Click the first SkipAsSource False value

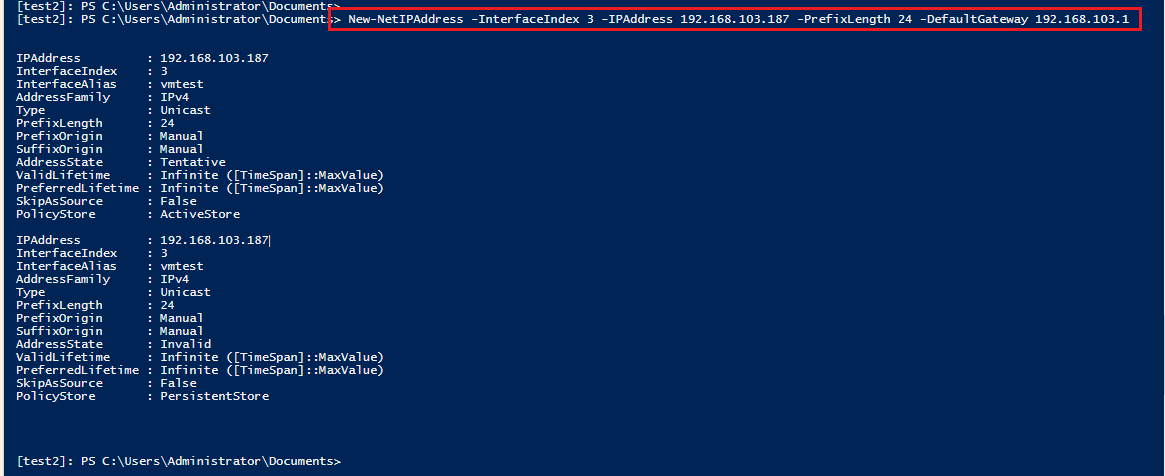point(178,201)
